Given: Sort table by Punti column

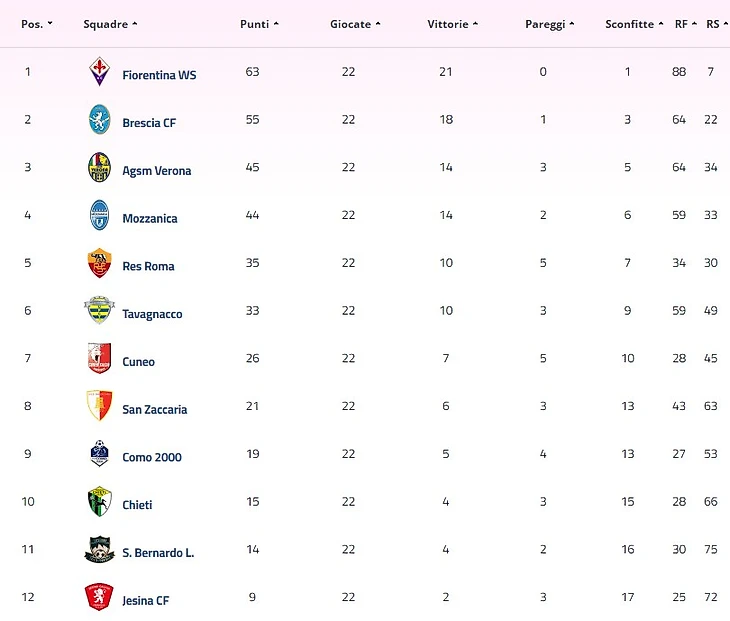Looking at the screenshot, I should point(259,24).
